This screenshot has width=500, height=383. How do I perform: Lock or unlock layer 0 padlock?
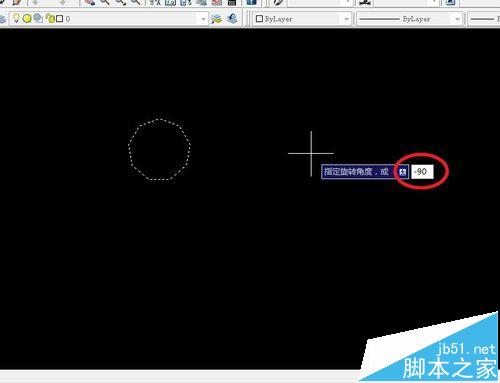[50, 19]
